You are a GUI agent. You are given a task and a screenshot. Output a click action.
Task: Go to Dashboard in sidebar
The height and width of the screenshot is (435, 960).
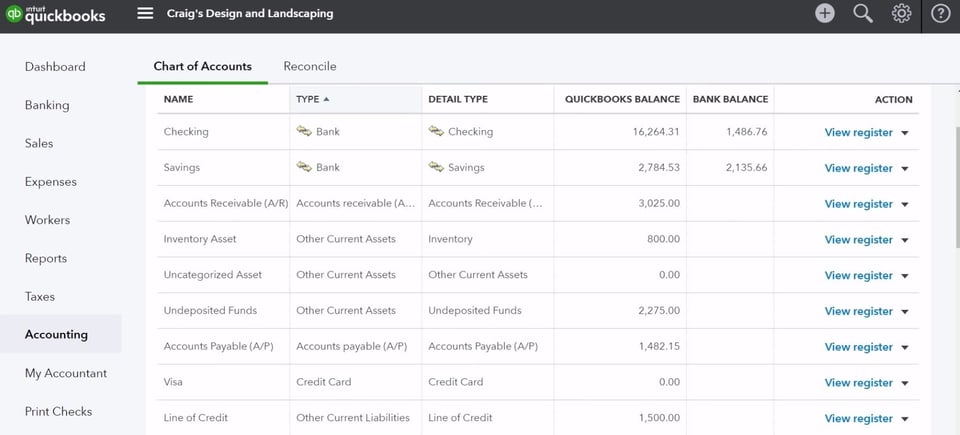55,67
